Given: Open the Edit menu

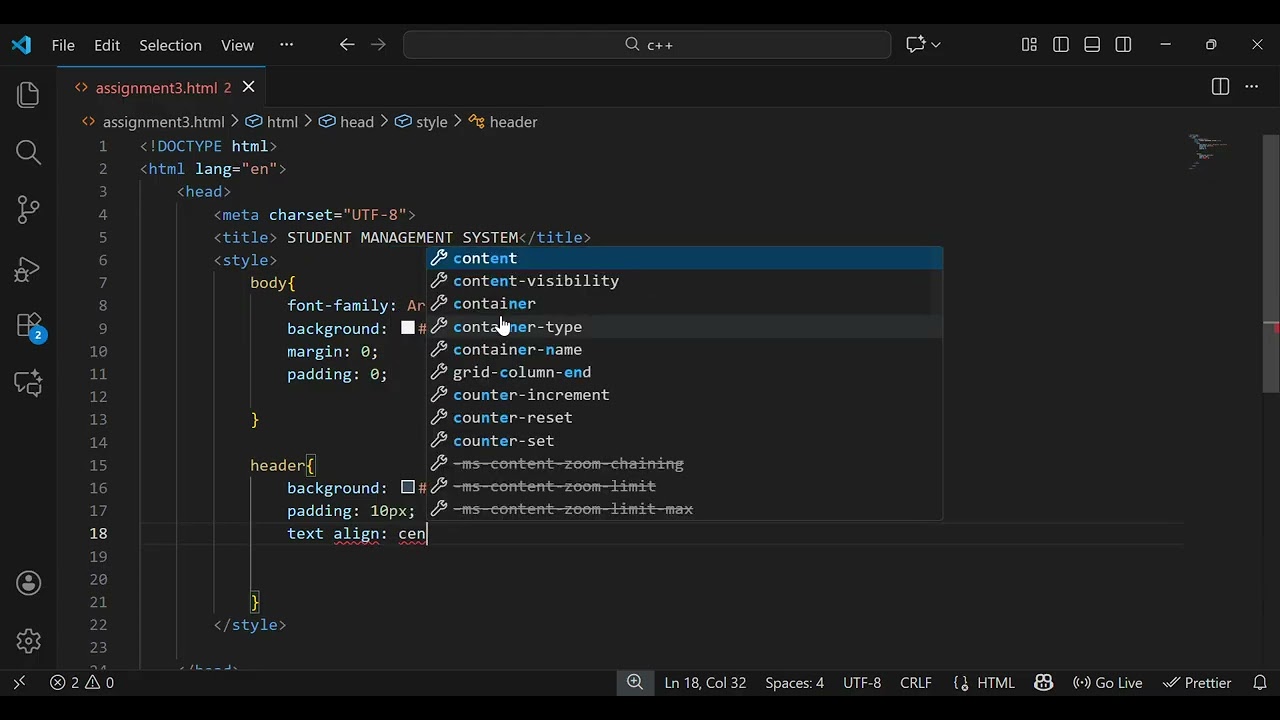Looking at the screenshot, I should click(x=107, y=45).
